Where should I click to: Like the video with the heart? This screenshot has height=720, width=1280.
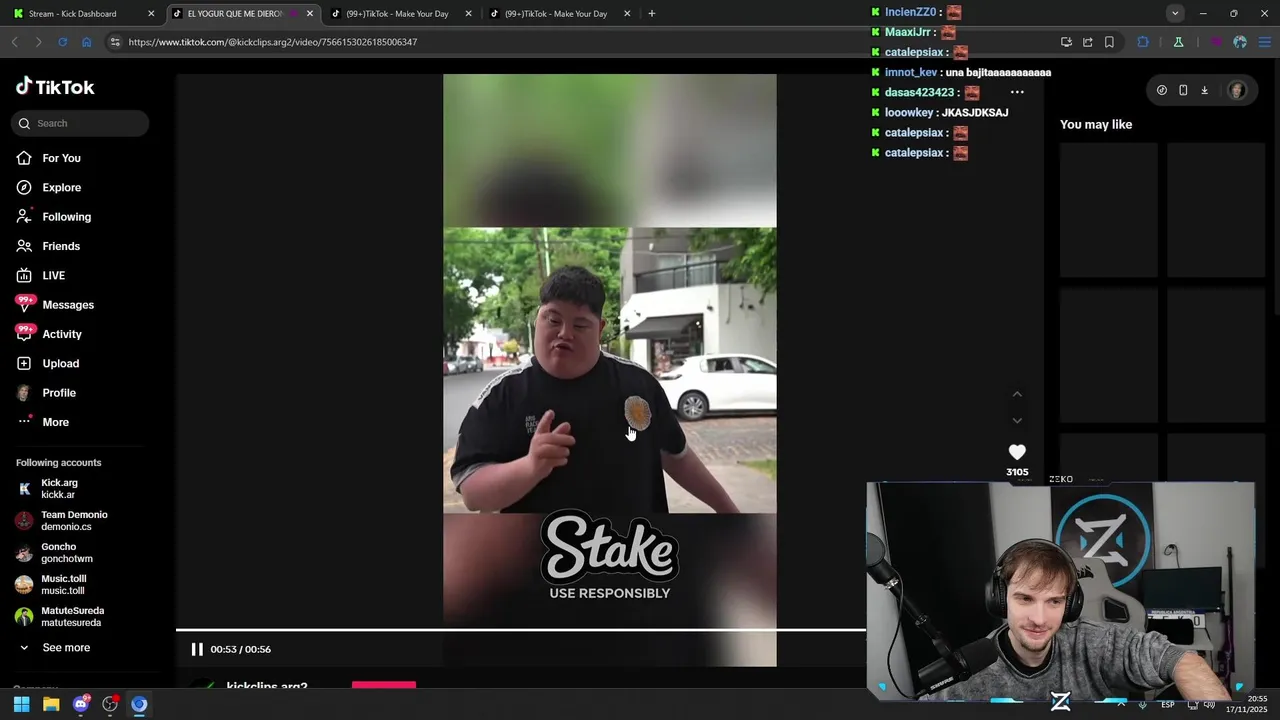coord(1017,452)
